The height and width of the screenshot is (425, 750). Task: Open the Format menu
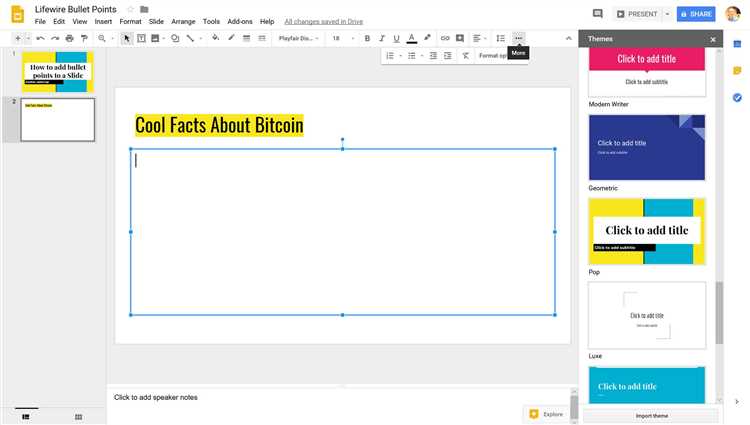(x=130, y=22)
